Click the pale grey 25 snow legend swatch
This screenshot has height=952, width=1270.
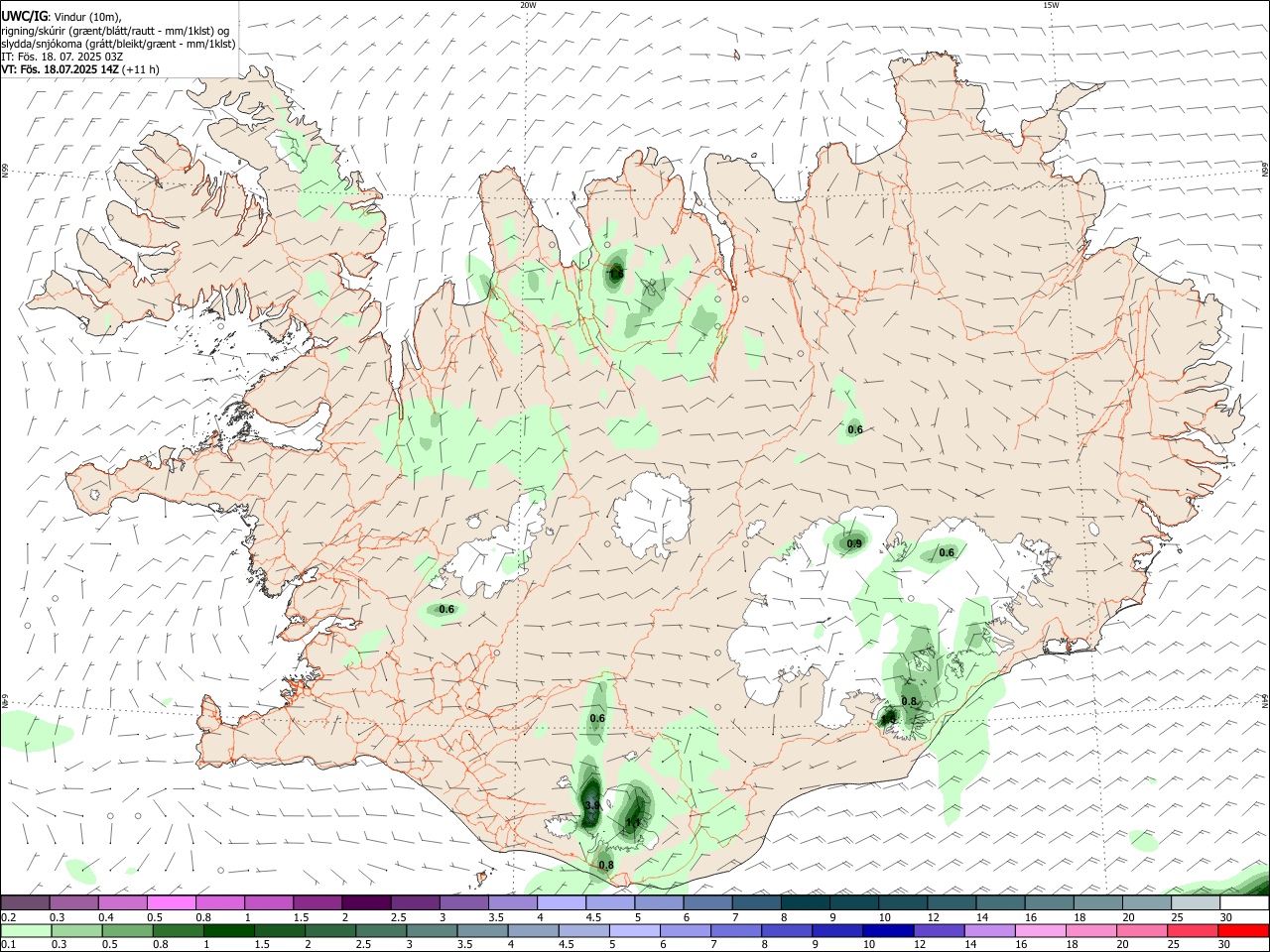coord(1196,902)
